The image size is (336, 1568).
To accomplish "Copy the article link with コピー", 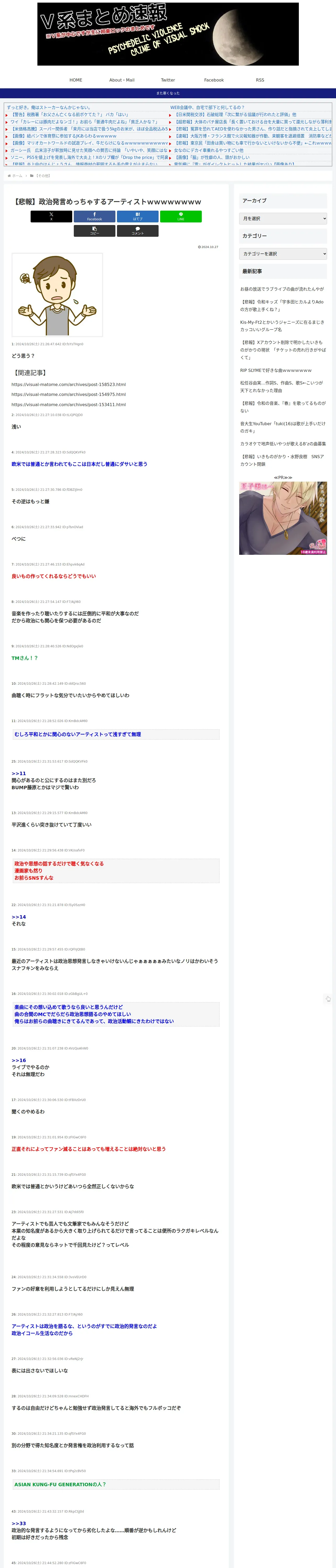I will point(94,231).
